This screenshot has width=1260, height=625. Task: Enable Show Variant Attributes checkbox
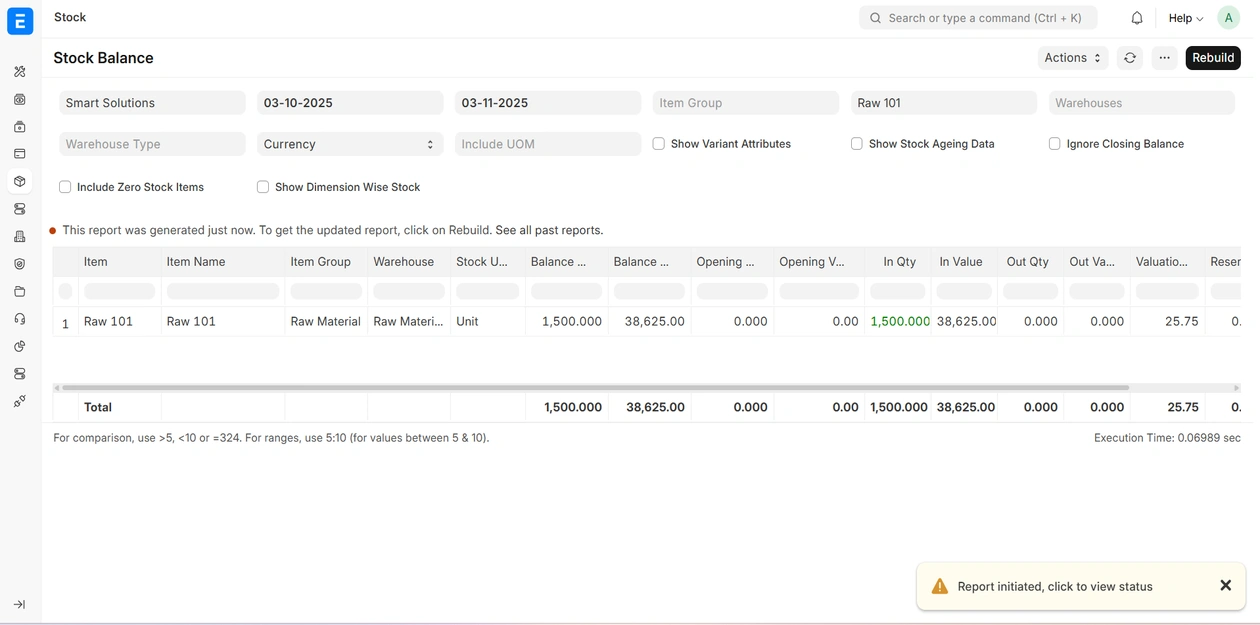click(659, 144)
